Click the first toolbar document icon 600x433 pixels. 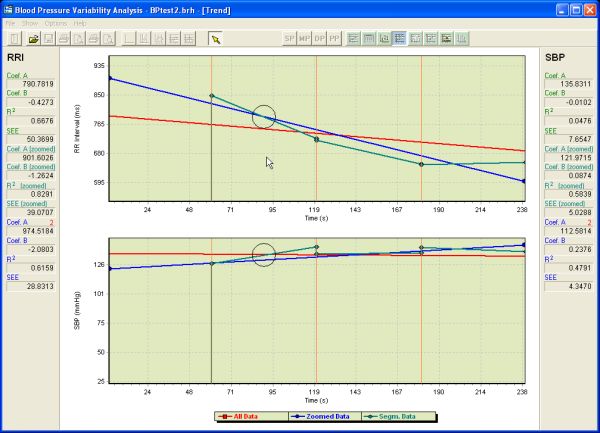[14, 39]
